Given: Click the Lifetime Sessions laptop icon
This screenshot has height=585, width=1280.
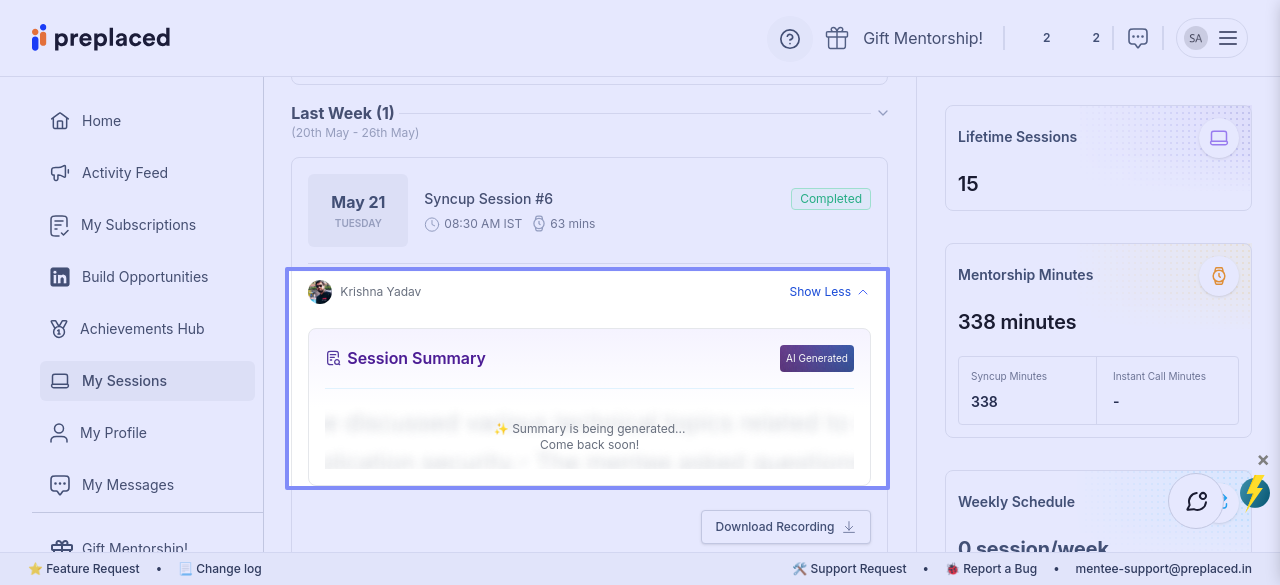Looking at the screenshot, I should (1218, 138).
